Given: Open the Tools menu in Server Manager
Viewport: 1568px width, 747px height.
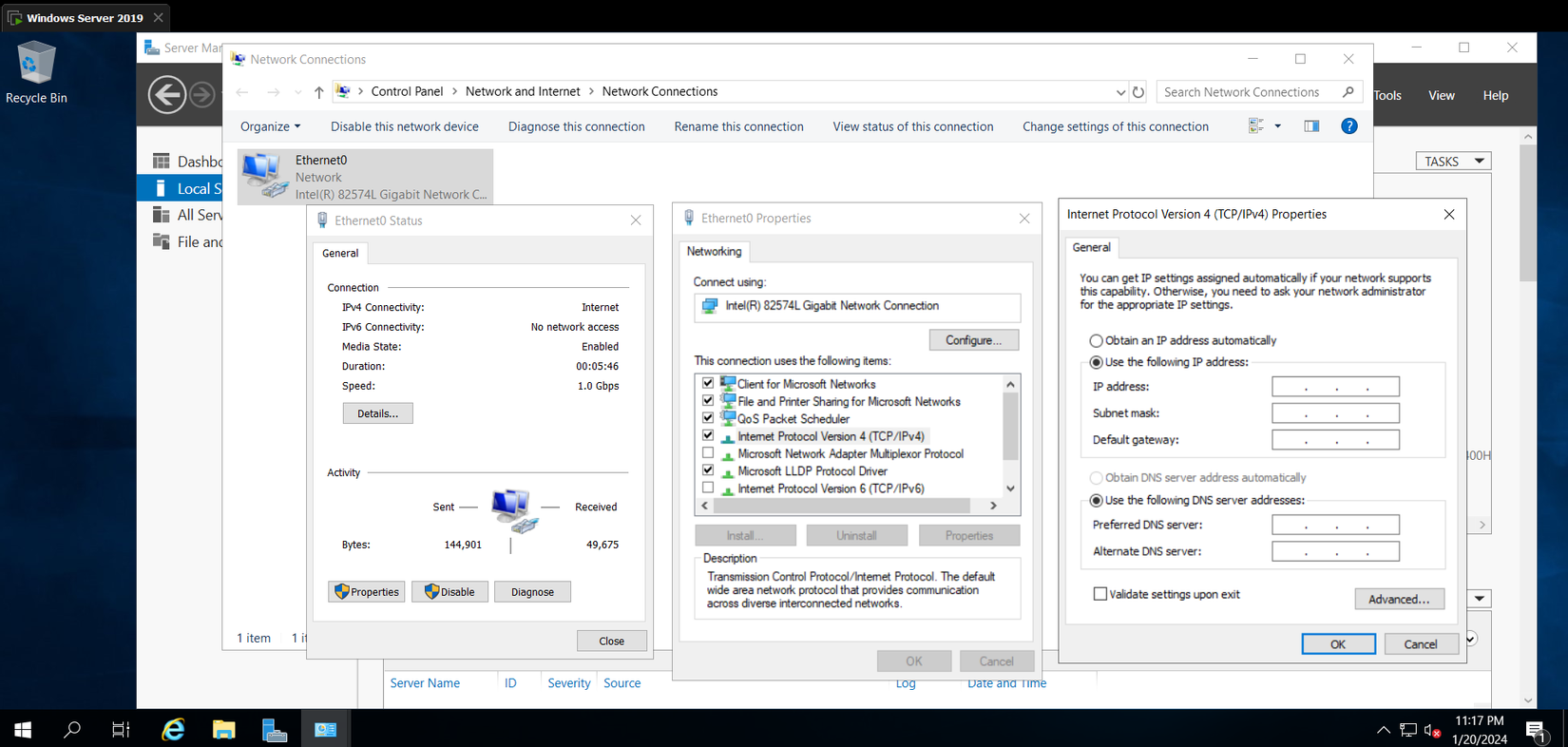Looking at the screenshot, I should tap(1387, 95).
